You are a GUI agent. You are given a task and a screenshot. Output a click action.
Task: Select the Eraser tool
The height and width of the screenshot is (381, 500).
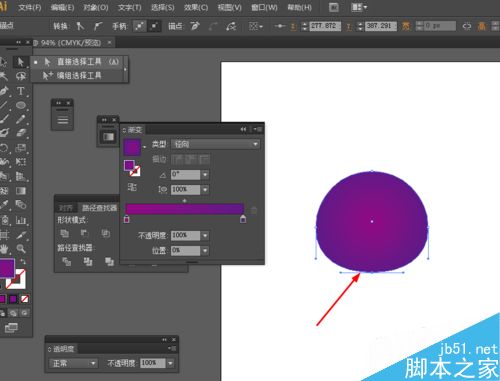(21, 133)
